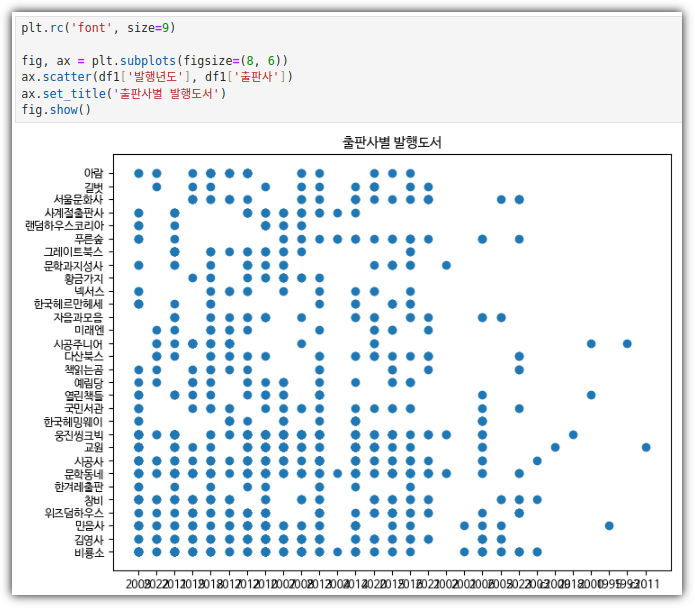This screenshot has width=695, height=608.
Task: Click the y-axis label 교원
Action: coord(94,448)
